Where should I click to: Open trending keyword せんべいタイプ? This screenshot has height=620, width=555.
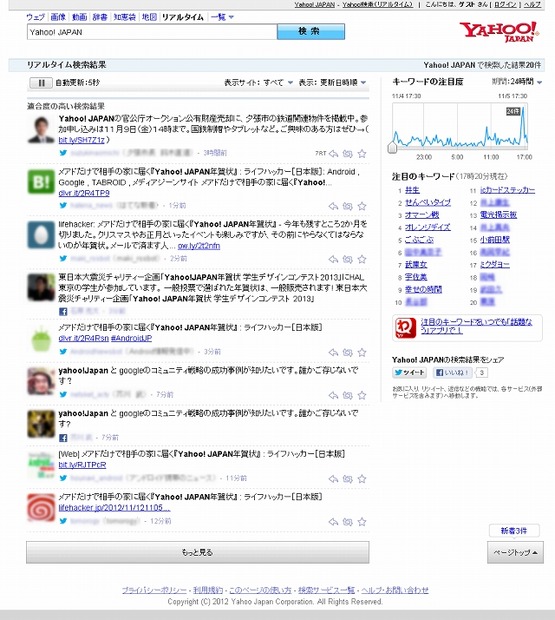(x=428, y=202)
